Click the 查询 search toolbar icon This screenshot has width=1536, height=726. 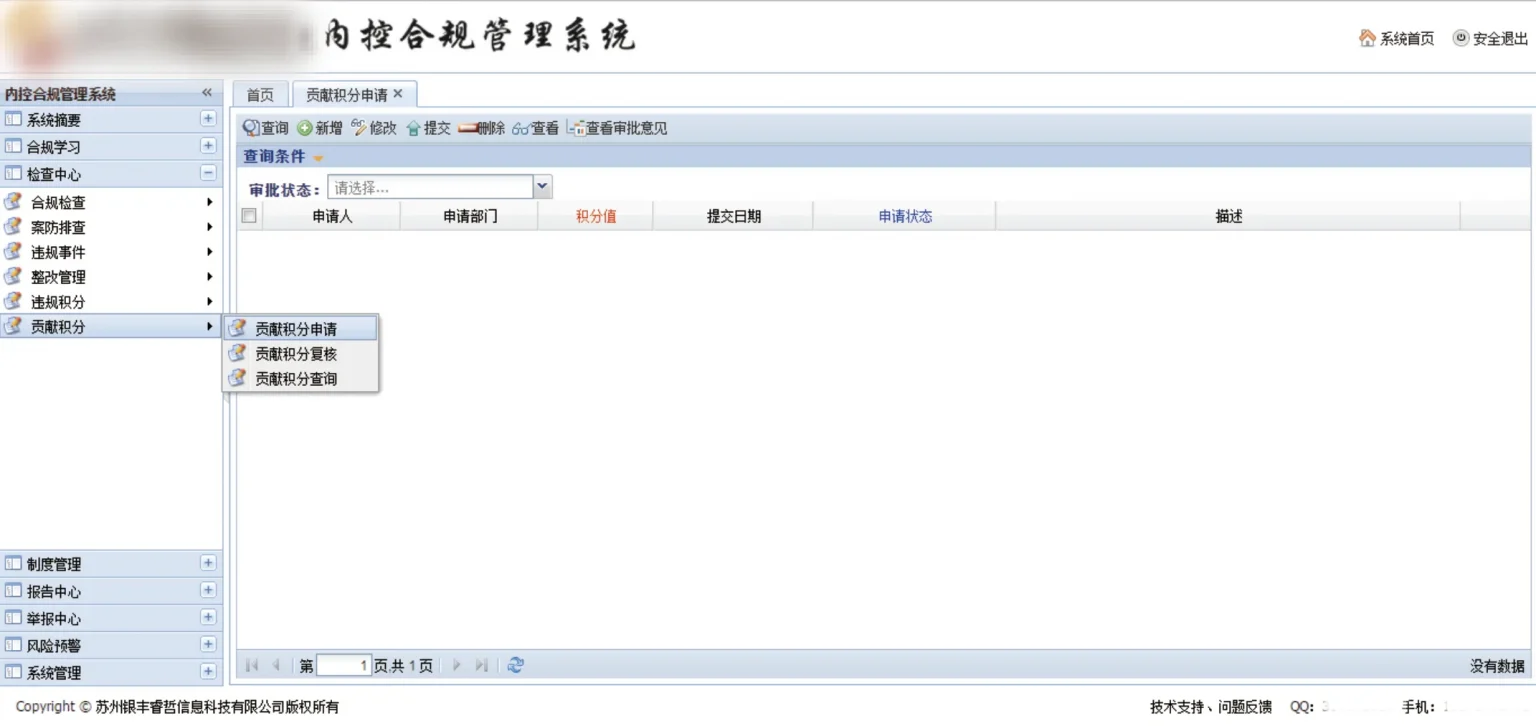coord(251,128)
